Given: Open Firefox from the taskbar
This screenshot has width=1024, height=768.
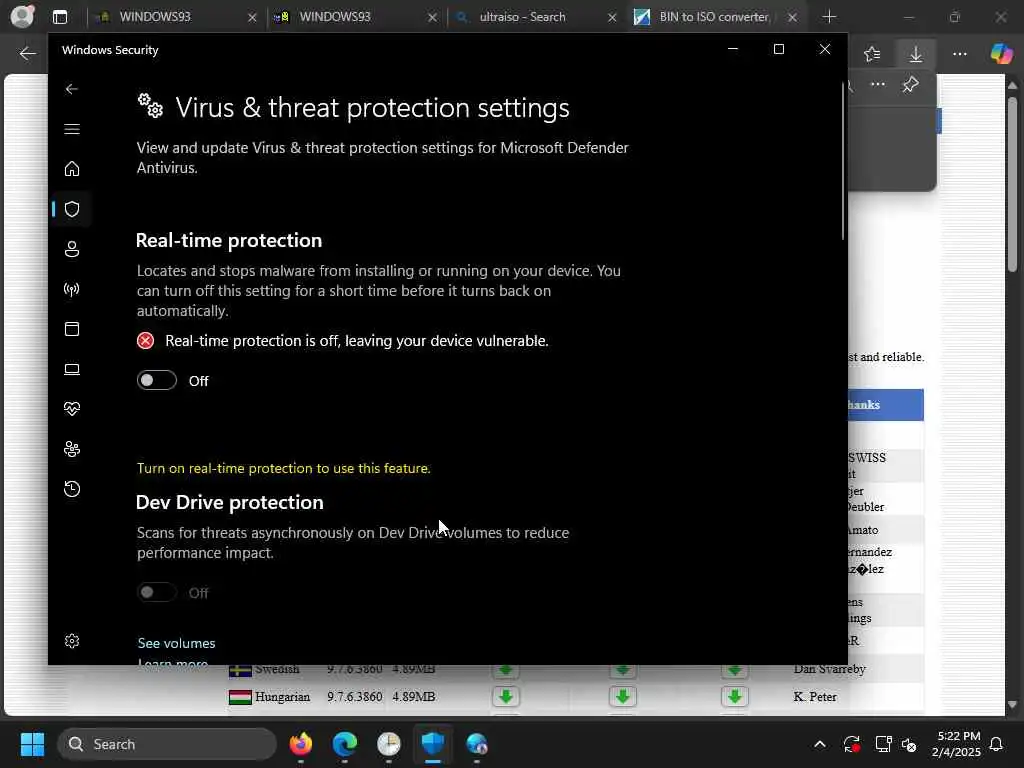Looking at the screenshot, I should (301, 744).
